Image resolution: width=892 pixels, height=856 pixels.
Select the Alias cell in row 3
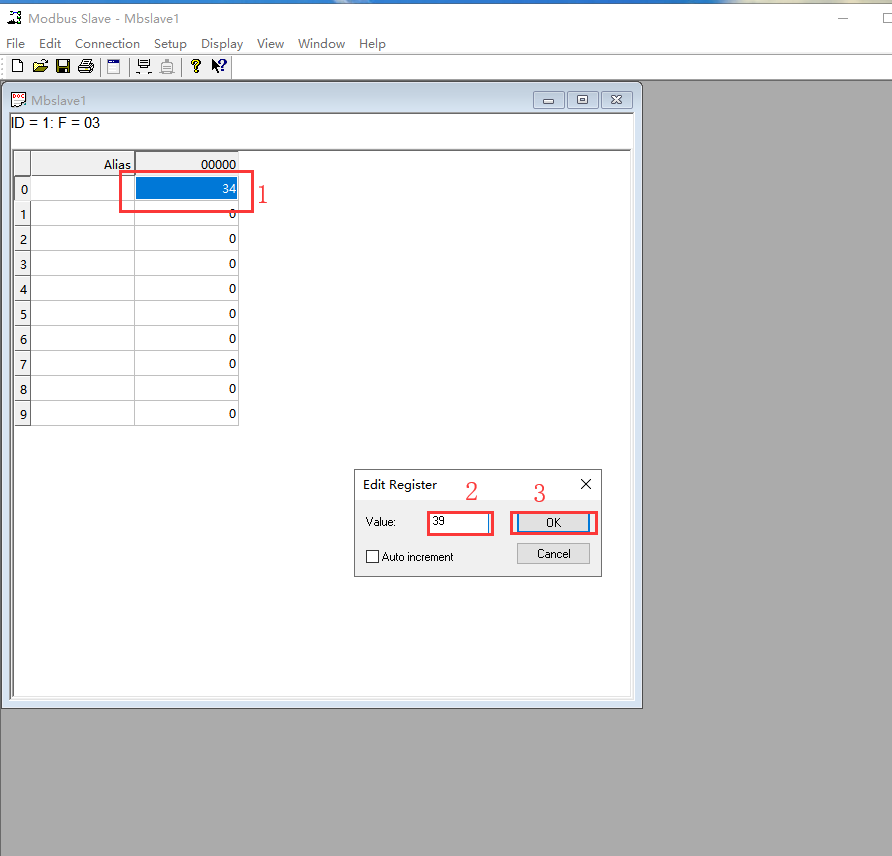82,264
